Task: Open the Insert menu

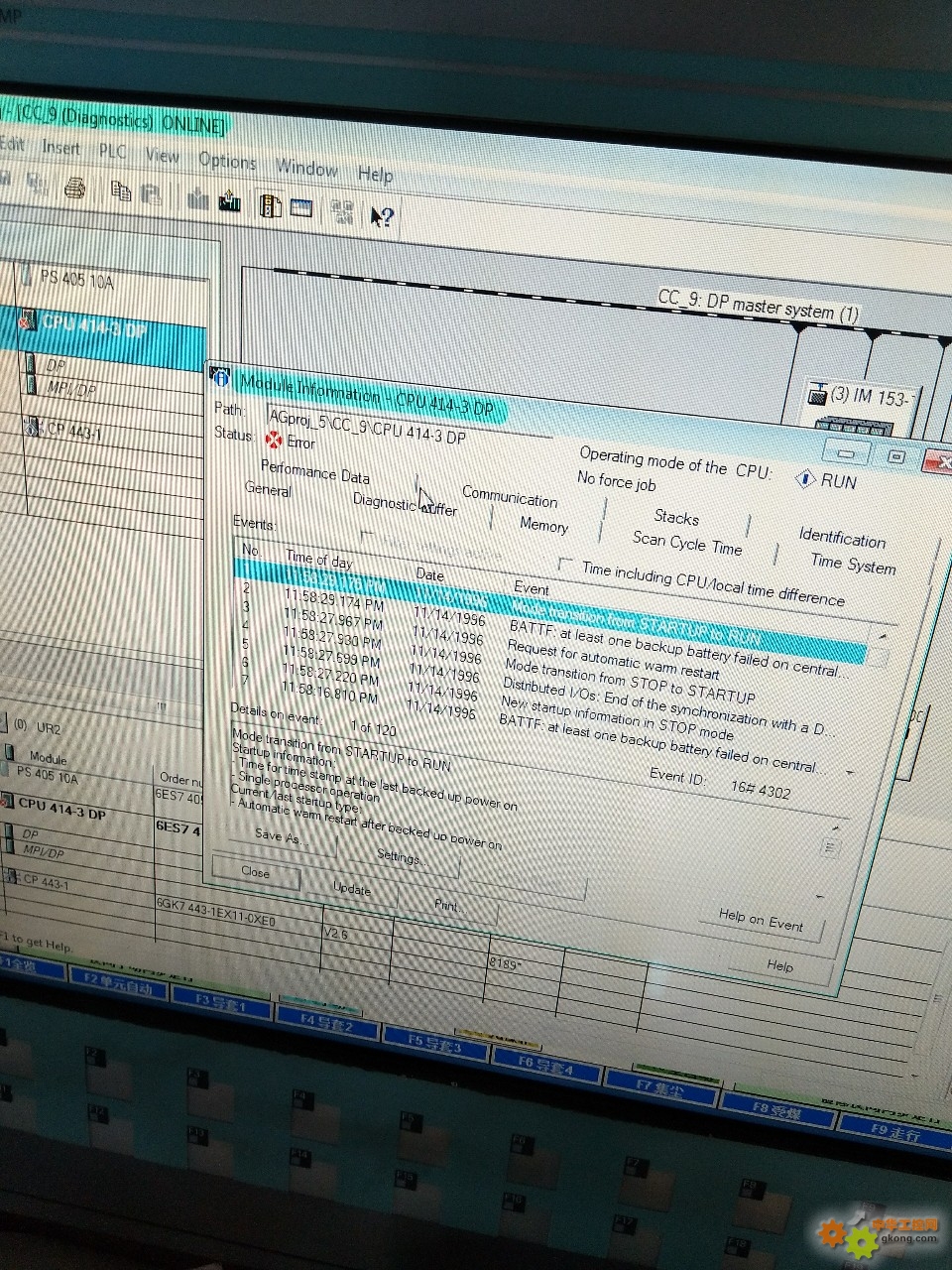Action: coord(60,148)
